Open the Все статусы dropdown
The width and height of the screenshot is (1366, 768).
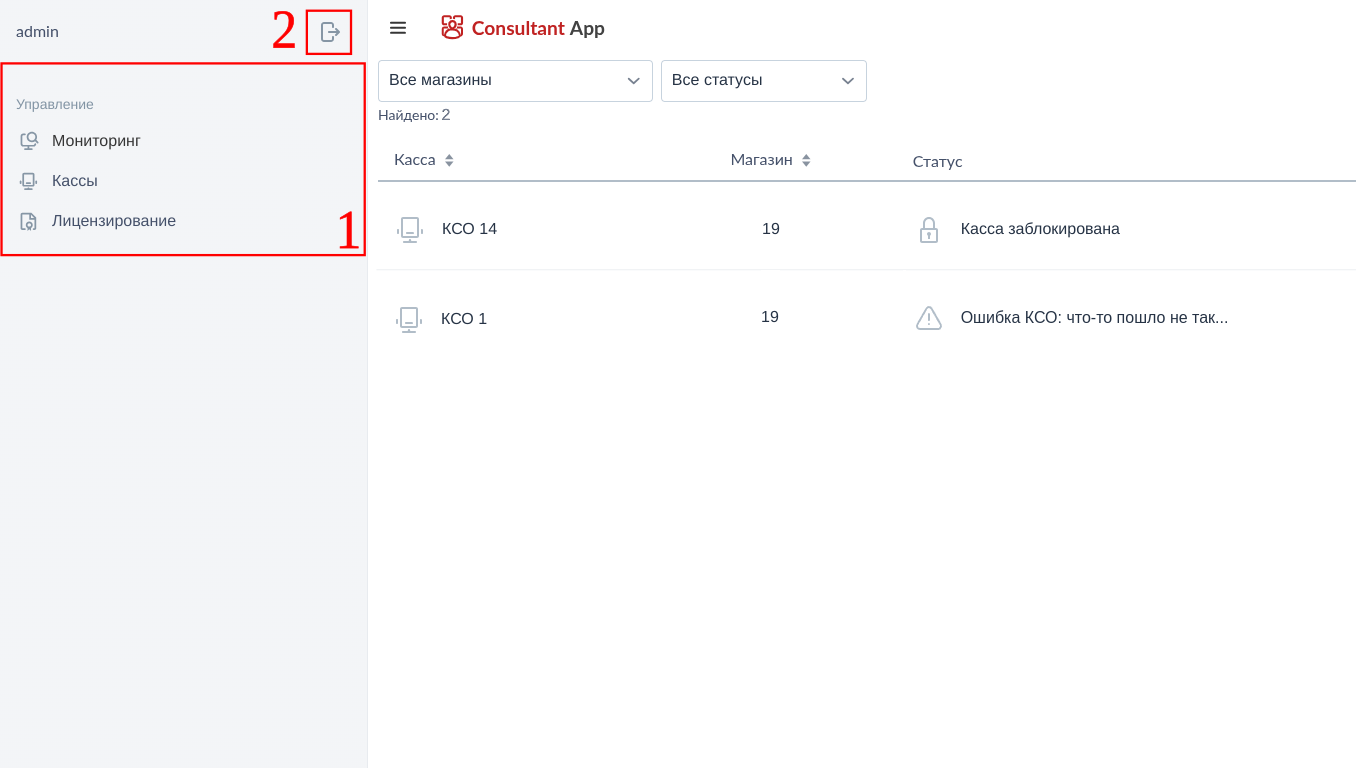[x=763, y=81]
